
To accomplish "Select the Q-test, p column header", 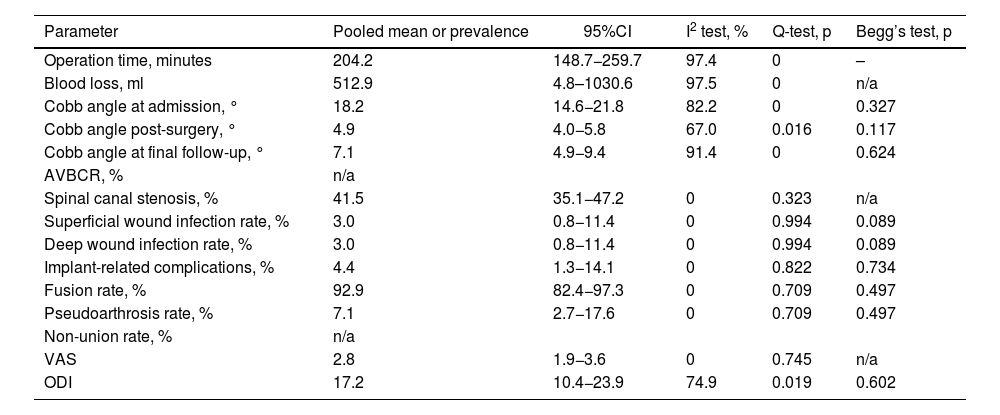I will tap(802, 31).
